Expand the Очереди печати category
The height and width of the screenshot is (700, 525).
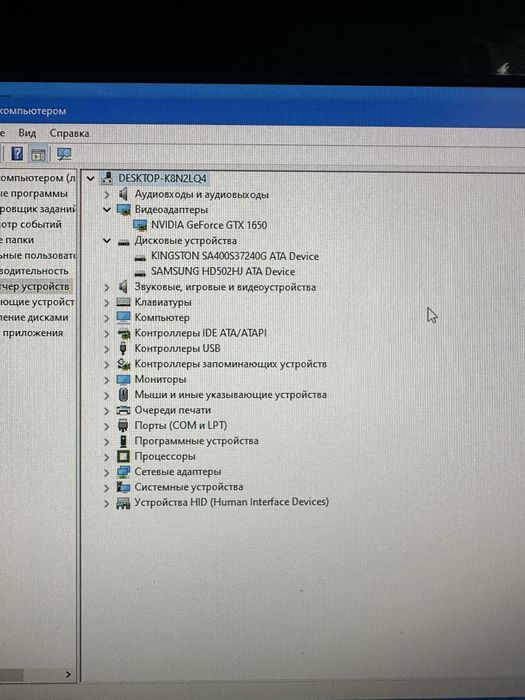[x=107, y=411]
